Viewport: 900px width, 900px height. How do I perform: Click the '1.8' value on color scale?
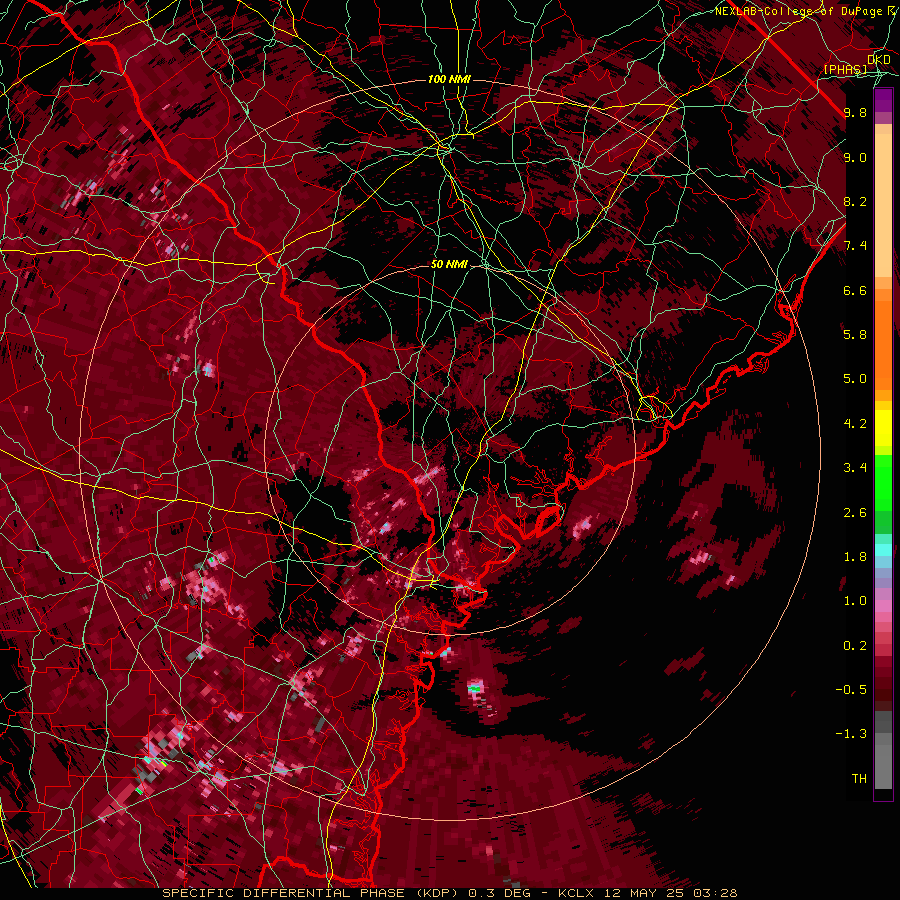pyautogui.click(x=855, y=557)
